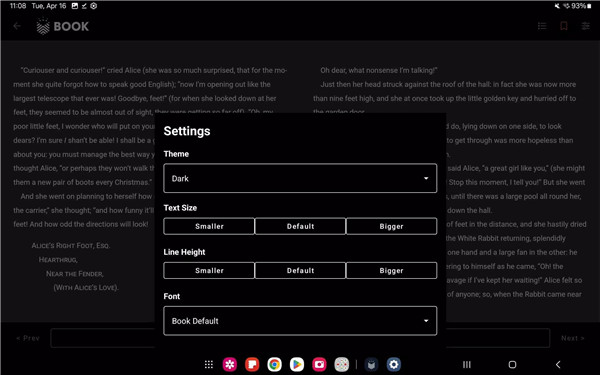
Task: Click the "(With Alice's Love)." line
Action: pos(86,287)
